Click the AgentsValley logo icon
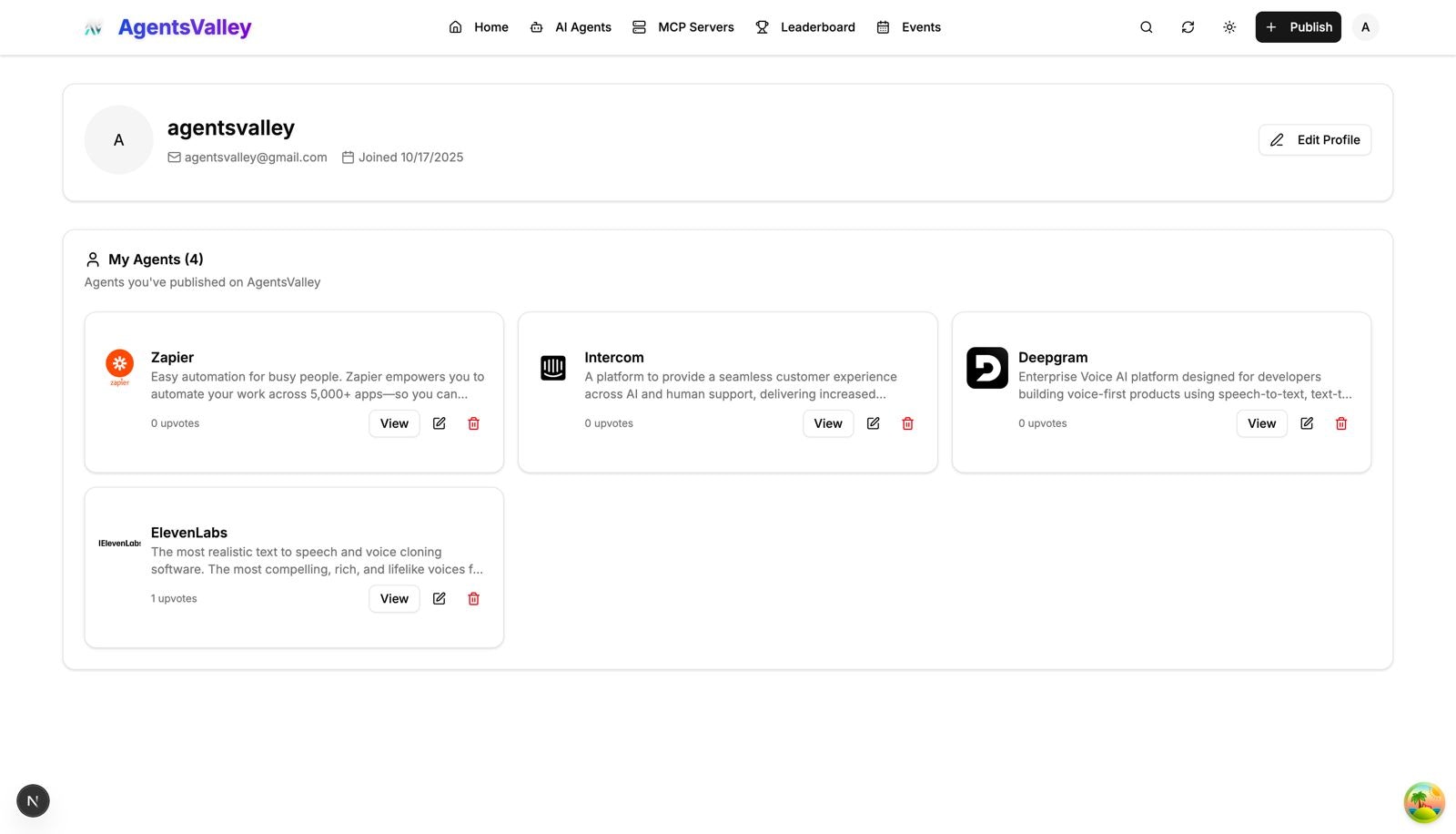Screen dimensions: 1456x834 (x=93, y=28)
